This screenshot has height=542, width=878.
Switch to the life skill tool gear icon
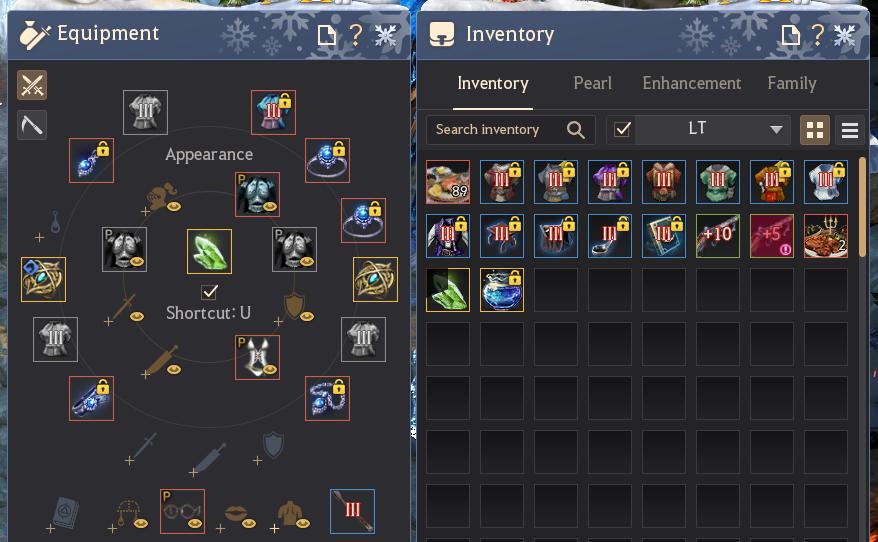pyautogui.click(x=32, y=125)
